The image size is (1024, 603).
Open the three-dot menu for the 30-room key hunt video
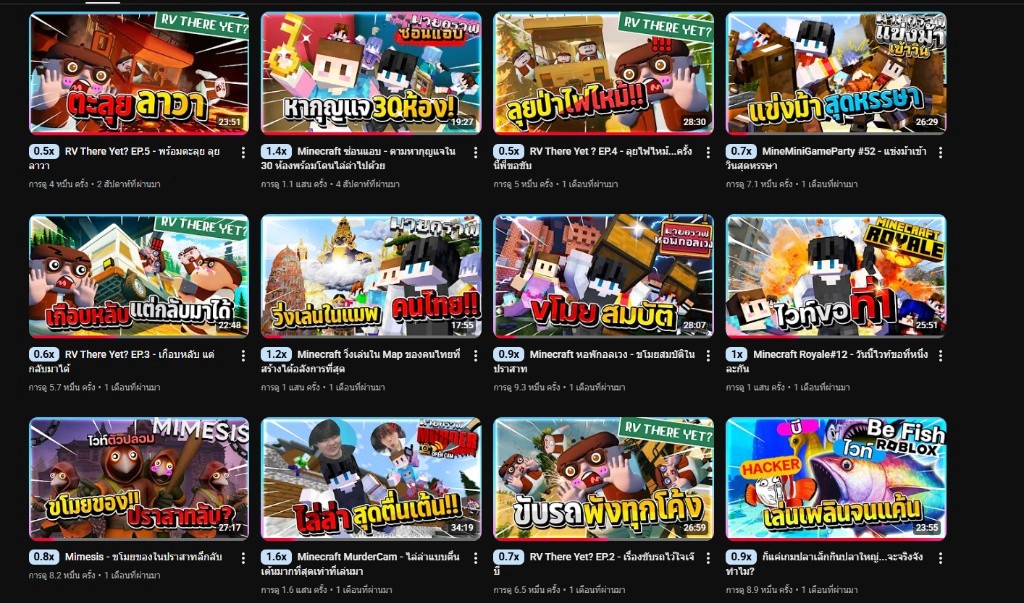tap(475, 152)
